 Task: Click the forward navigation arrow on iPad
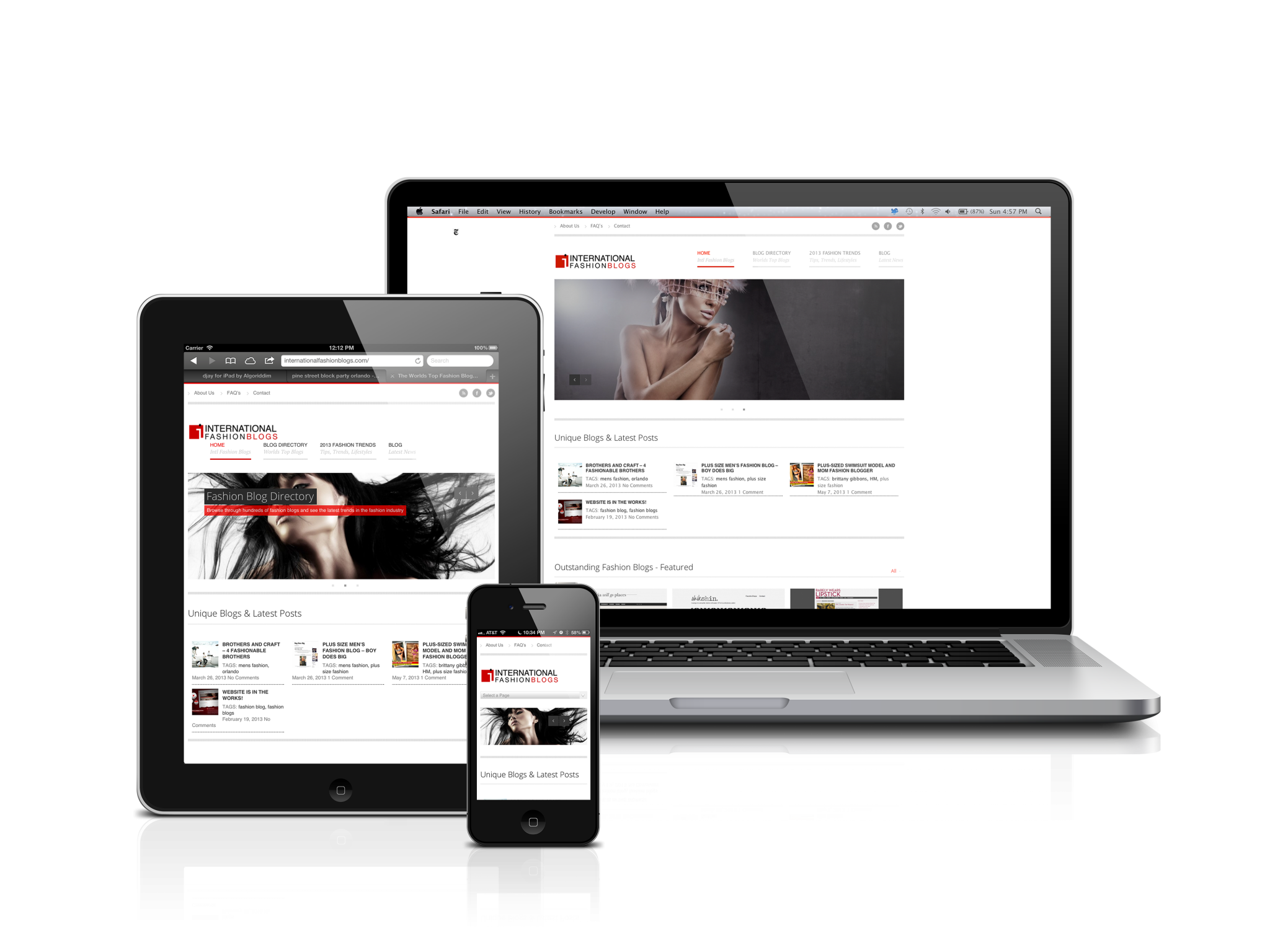(x=204, y=359)
